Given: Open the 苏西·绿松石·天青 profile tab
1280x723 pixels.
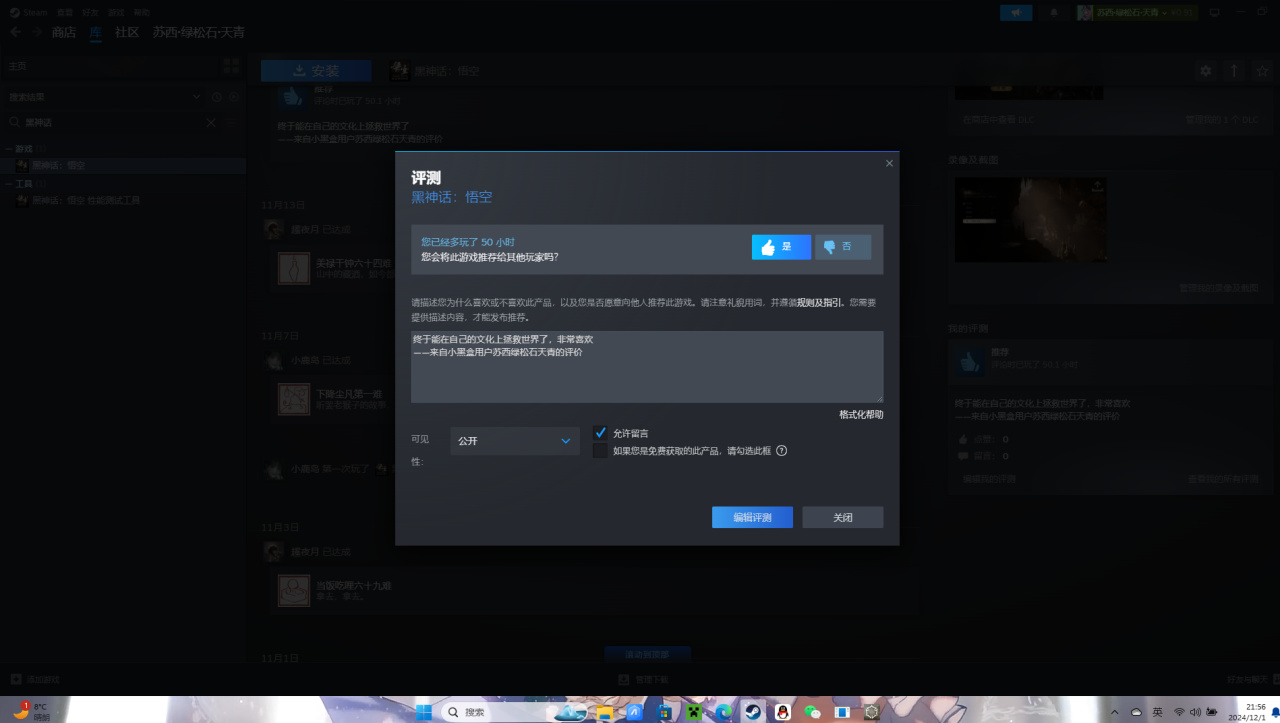Looking at the screenshot, I should tap(198, 32).
